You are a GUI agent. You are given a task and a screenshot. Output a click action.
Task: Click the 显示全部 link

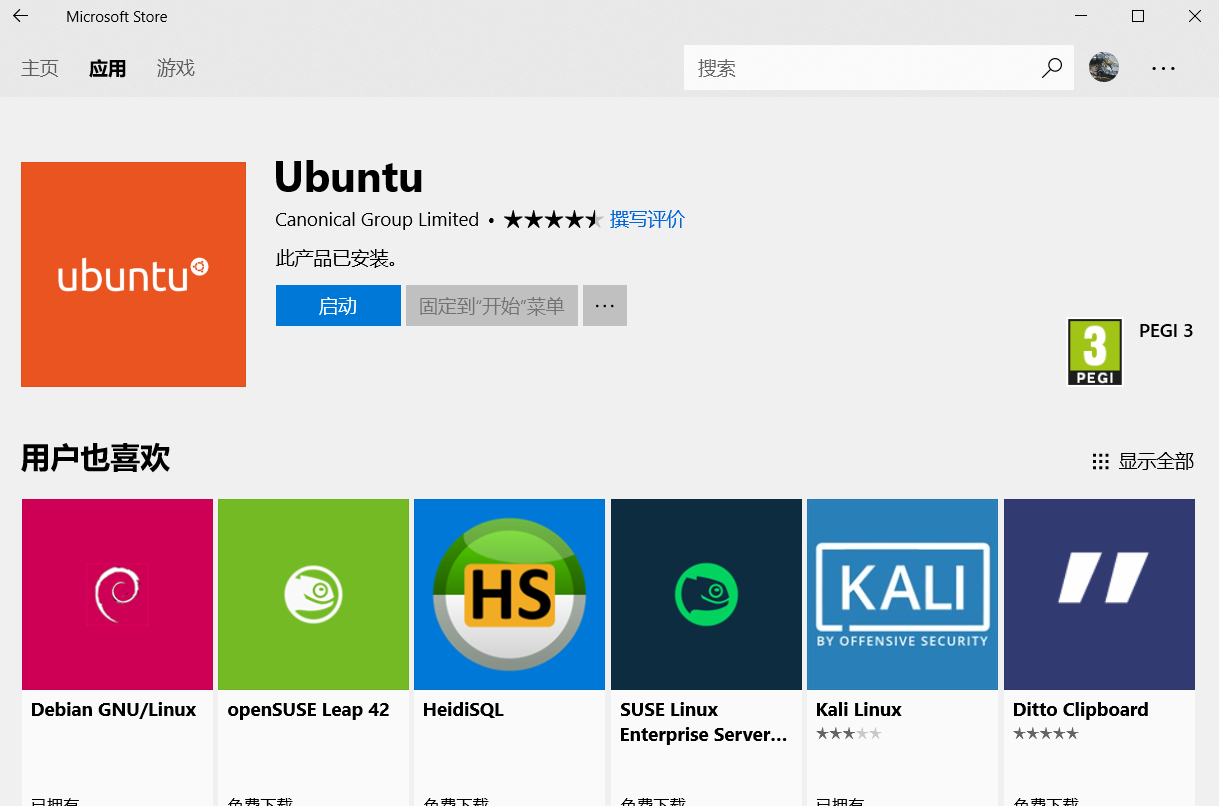point(1155,461)
